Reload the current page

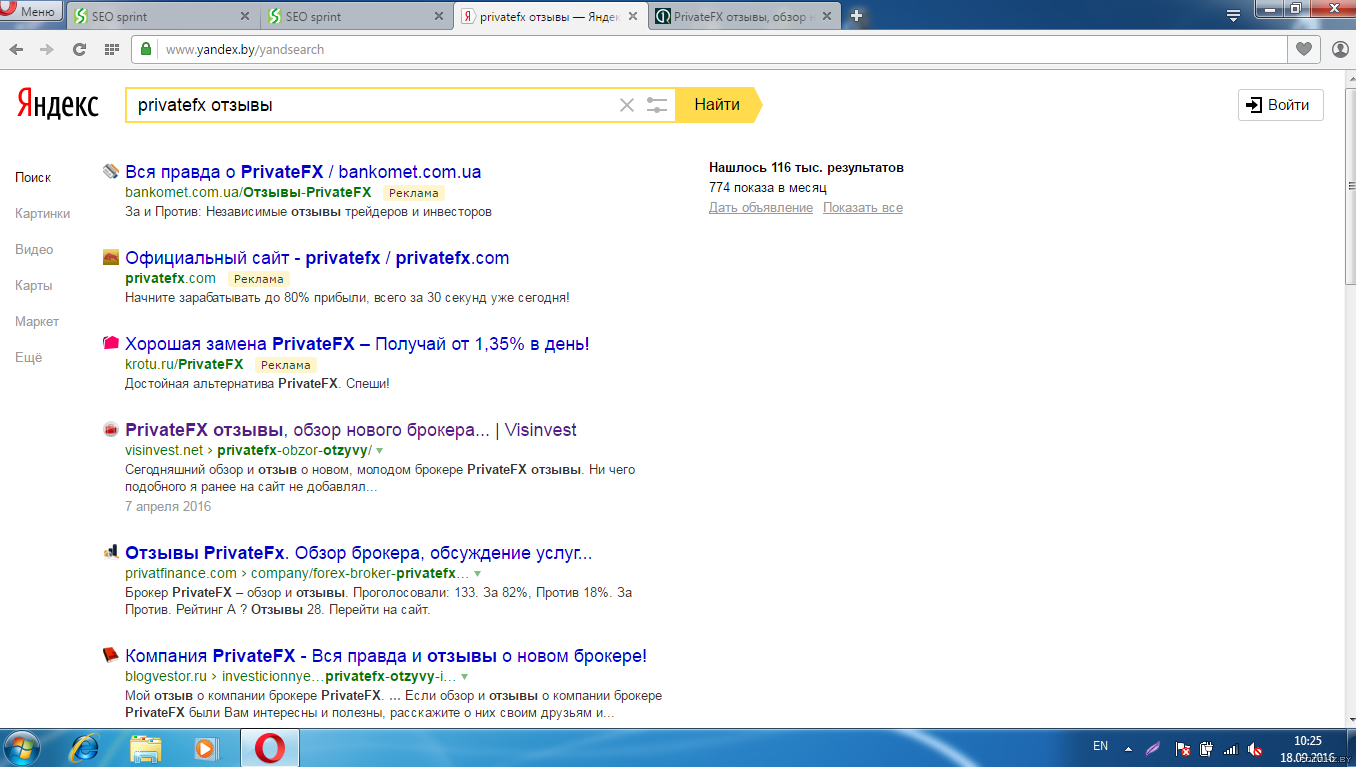[79, 49]
